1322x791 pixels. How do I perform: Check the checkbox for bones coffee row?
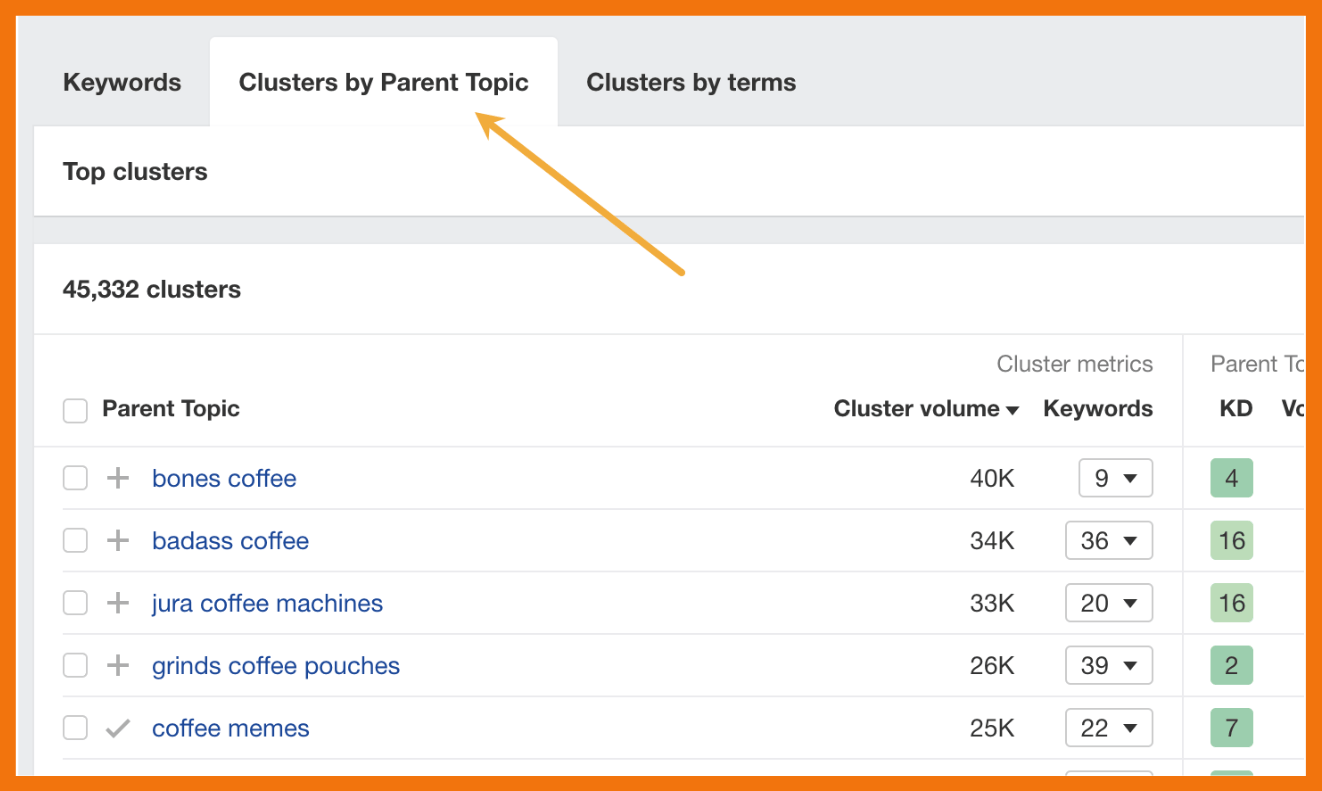coord(75,478)
